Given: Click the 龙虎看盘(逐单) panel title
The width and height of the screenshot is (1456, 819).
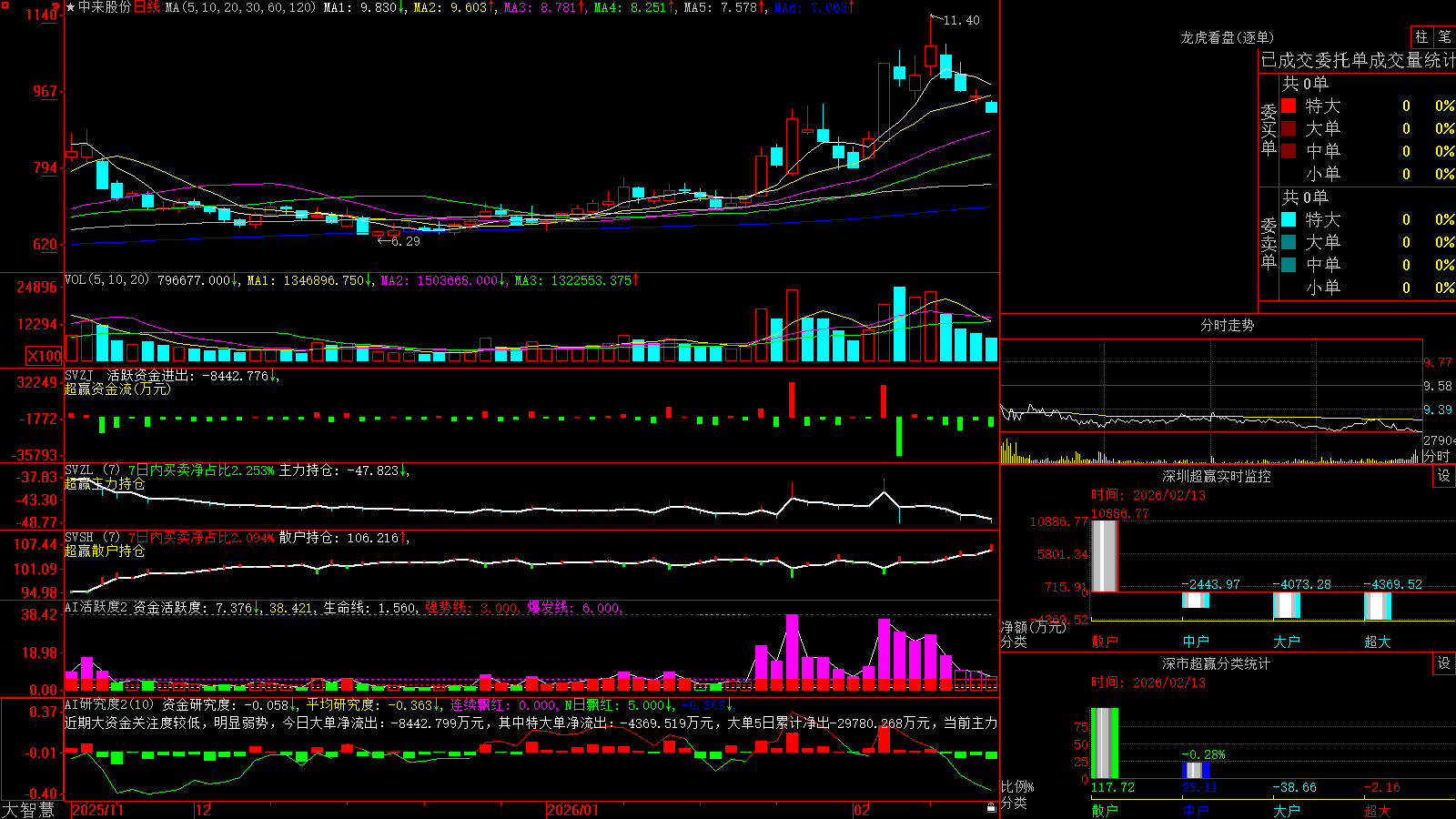Looking at the screenshot, I should pyautogui.click(x=1227, y=37).
